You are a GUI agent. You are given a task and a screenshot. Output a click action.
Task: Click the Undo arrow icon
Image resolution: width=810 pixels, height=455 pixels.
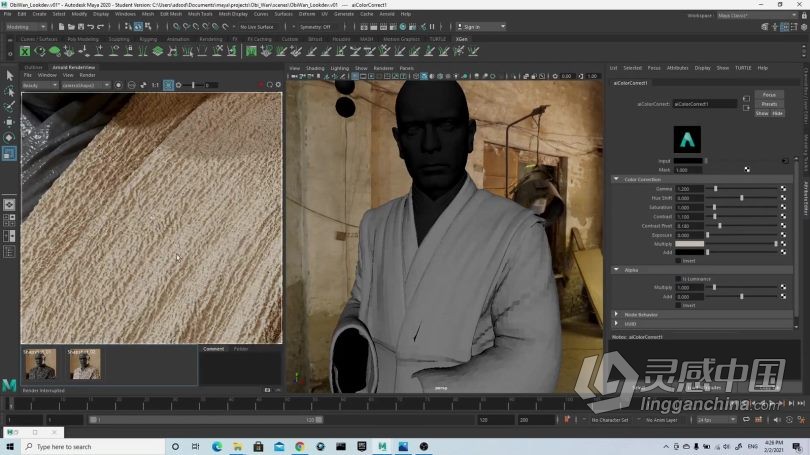tap(91, 27)
